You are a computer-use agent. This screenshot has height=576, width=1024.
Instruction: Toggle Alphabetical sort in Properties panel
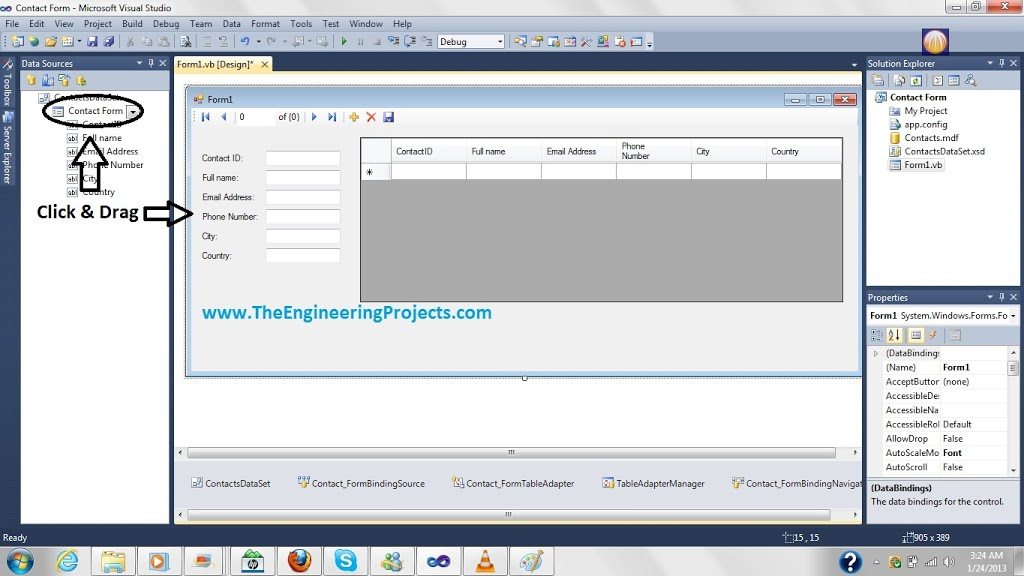(x=895, y=335)
